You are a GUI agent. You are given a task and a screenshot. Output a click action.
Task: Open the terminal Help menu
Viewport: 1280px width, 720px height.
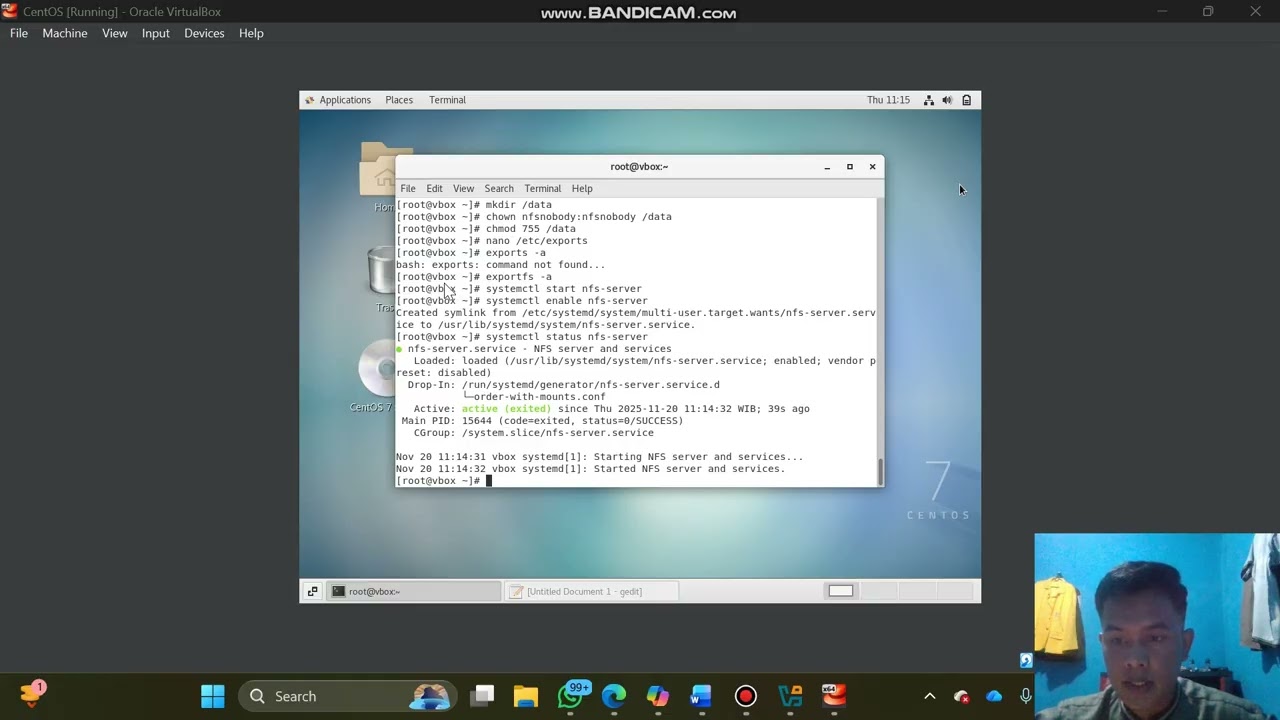(582, 188)
